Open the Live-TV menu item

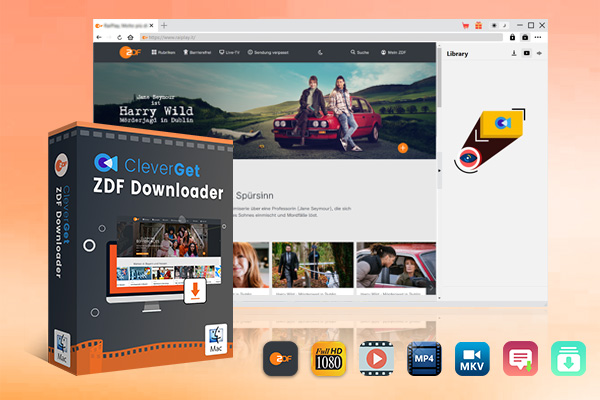pyautogui.click(x=230, y=52)
